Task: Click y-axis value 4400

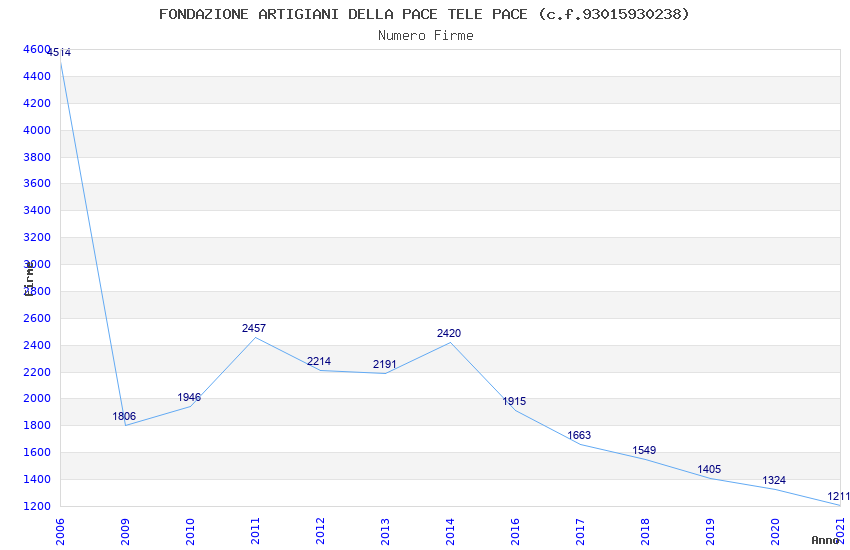Action: pyautogui.click(x=37, y=76)
